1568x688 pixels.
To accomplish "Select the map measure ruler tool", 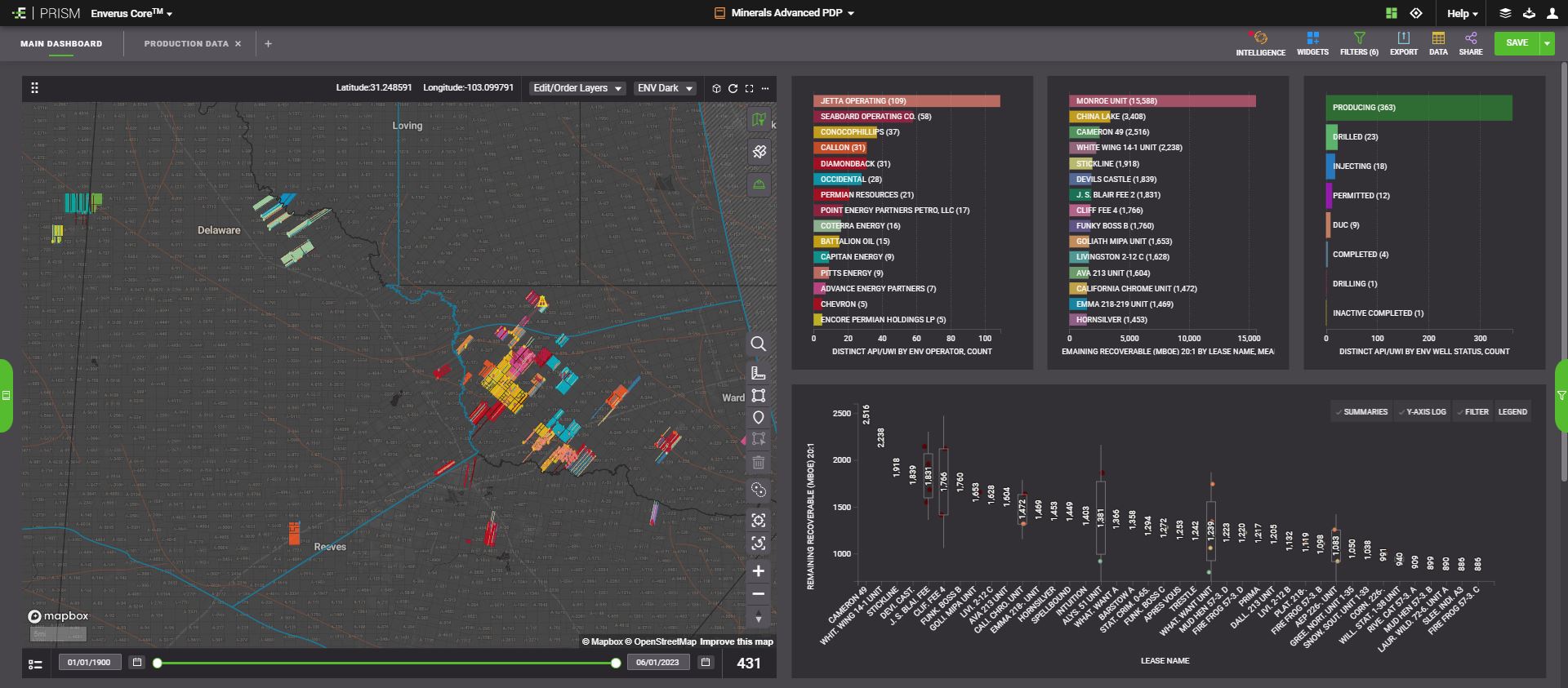I will tap(759, 373).
